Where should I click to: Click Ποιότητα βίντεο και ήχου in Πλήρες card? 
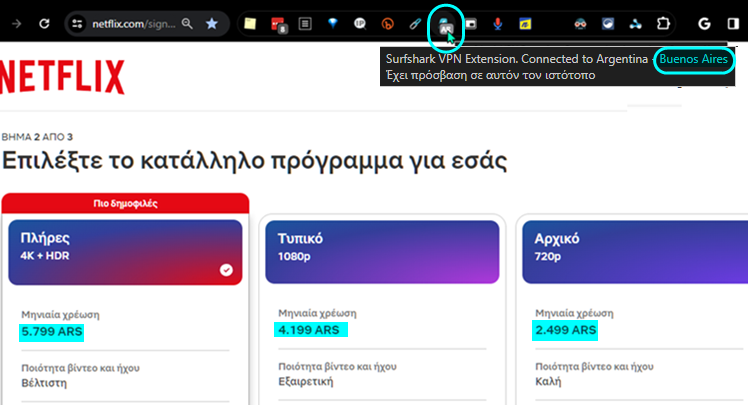click(80, 368)
